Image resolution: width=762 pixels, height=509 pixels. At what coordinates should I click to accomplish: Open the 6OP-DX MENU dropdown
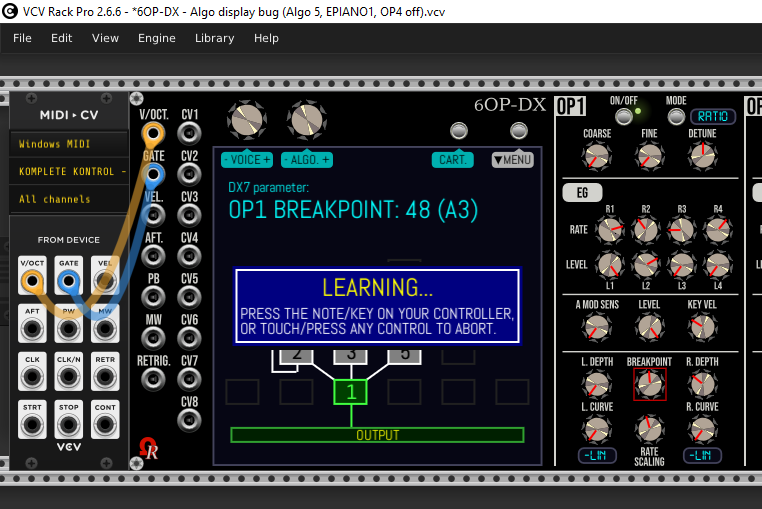tap(512, 160)
